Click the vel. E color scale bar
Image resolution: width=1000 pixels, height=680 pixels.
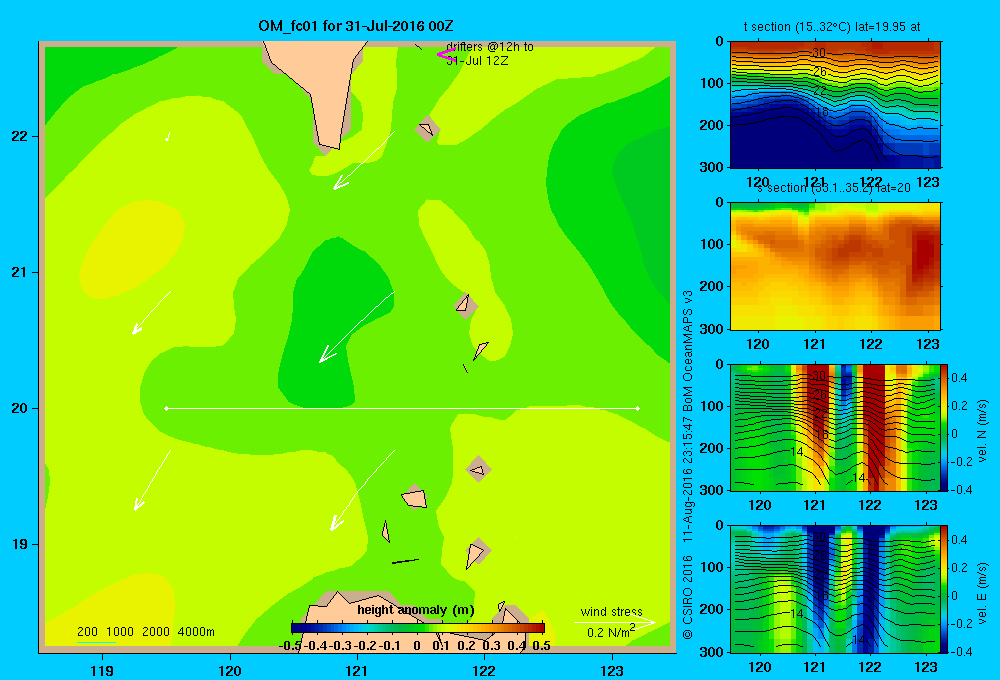(945, 589)
